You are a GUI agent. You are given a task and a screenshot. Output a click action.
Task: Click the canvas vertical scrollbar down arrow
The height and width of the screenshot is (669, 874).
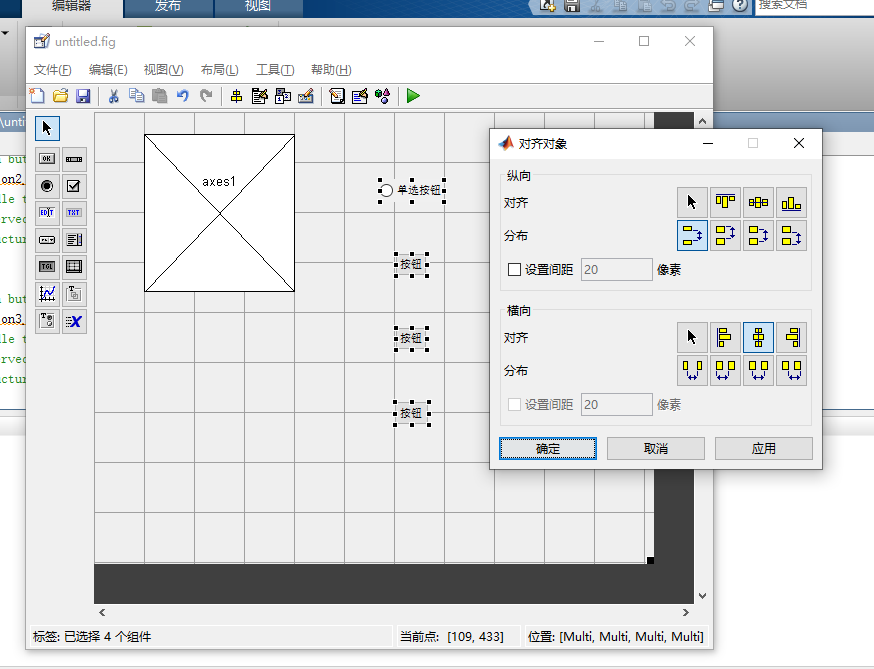[x=702, y=595]
